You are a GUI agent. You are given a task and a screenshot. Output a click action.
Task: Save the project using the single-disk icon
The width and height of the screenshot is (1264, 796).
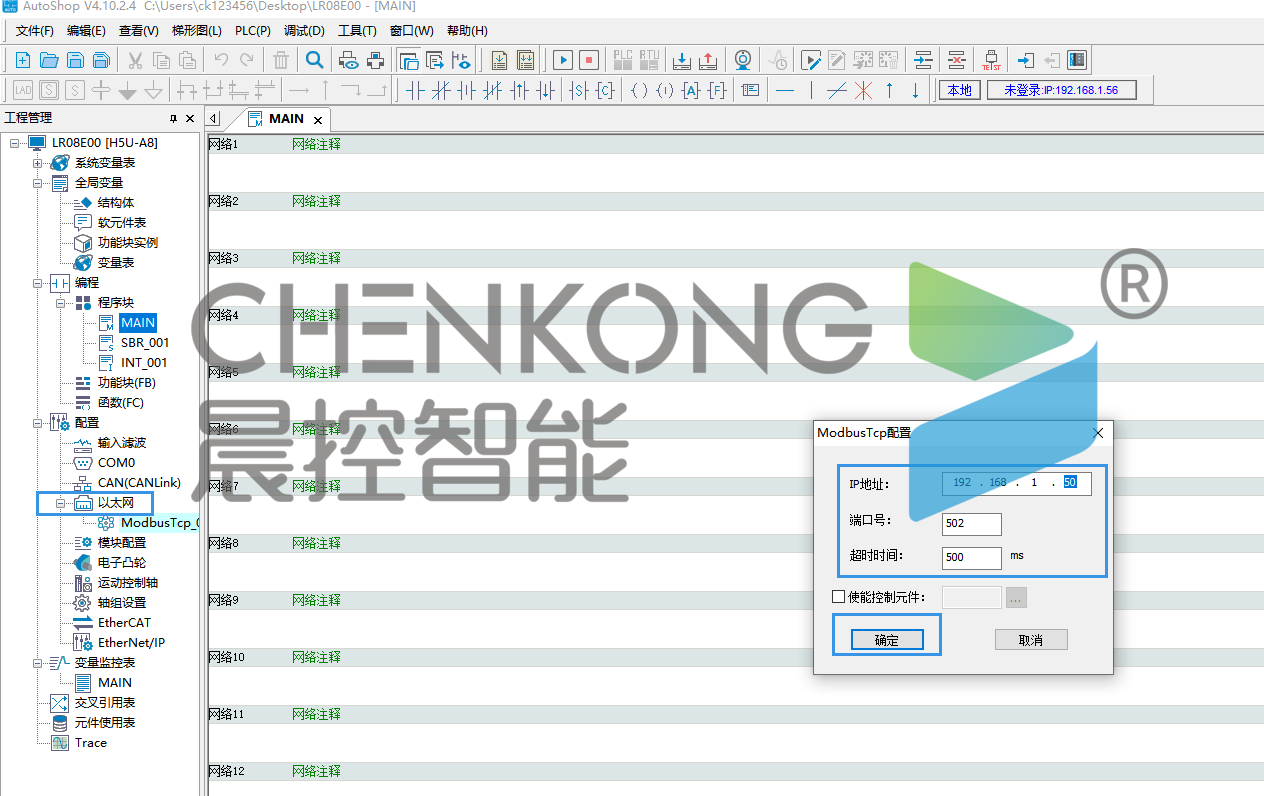point(74,60)
